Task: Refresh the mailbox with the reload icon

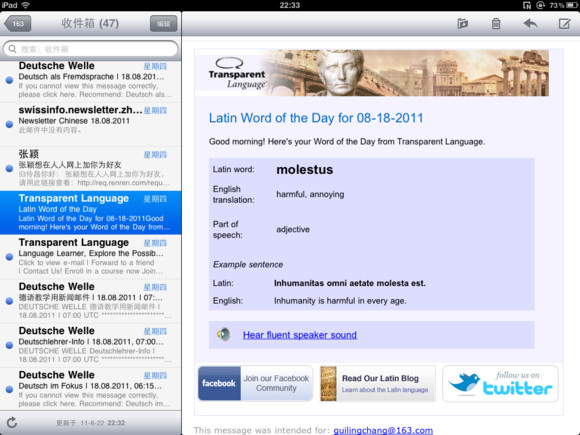Action: pos(12,422)
